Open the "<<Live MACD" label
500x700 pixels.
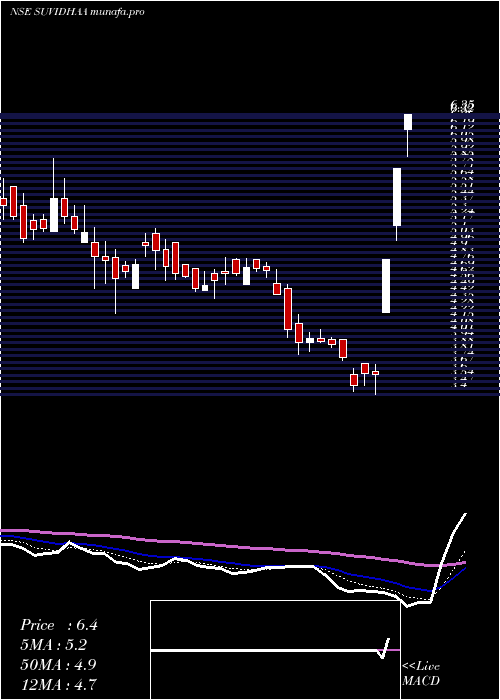click(421, 674)
